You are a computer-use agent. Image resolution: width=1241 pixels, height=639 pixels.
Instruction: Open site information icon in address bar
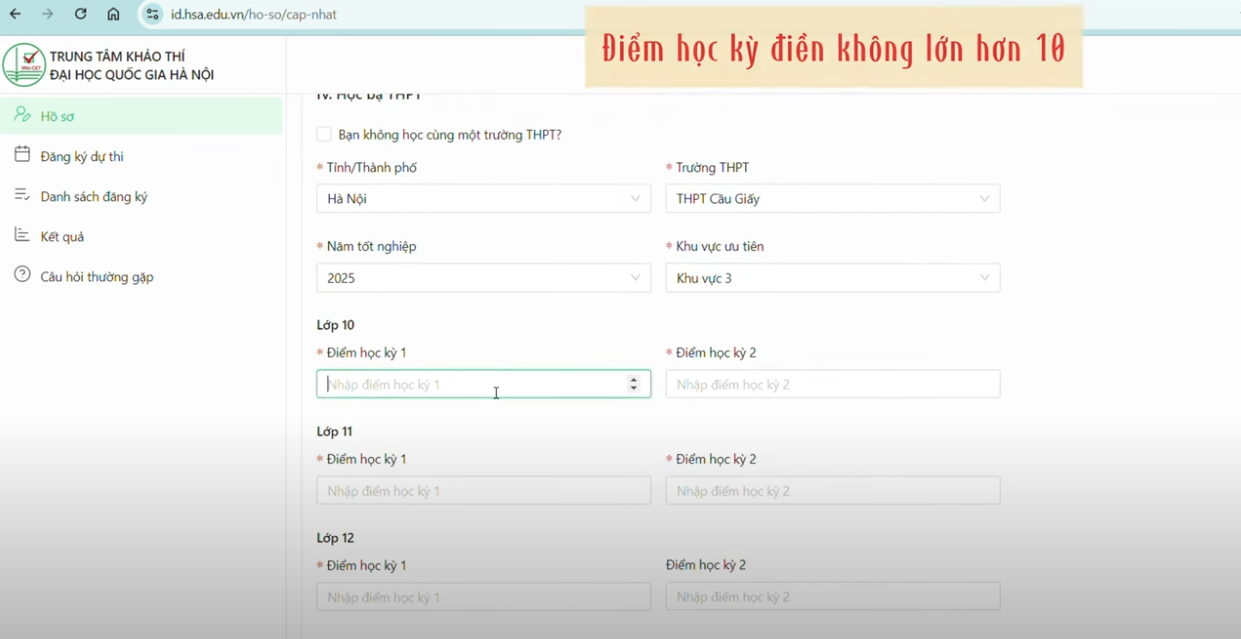tap(152, 14)
